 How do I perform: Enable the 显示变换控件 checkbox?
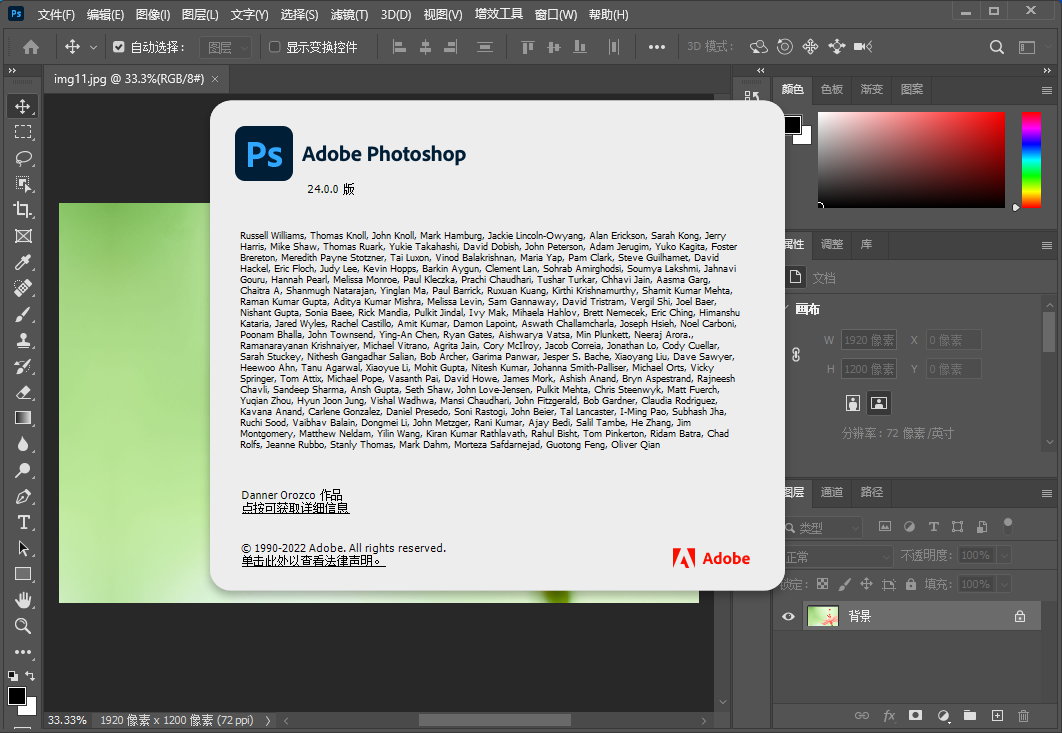(x=274, y=47)
